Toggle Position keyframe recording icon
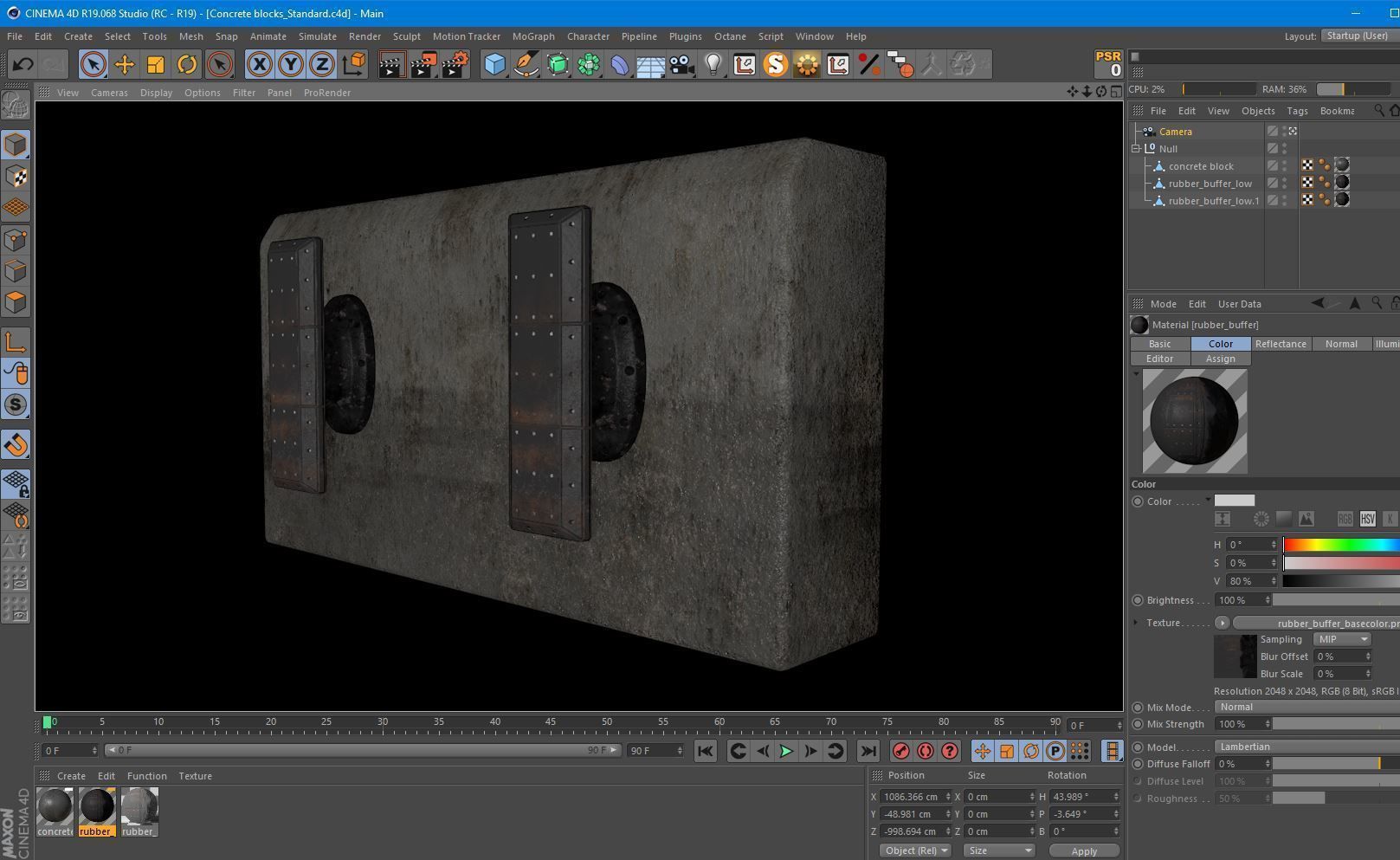The image size is (1400, 860). coord(982,751)
